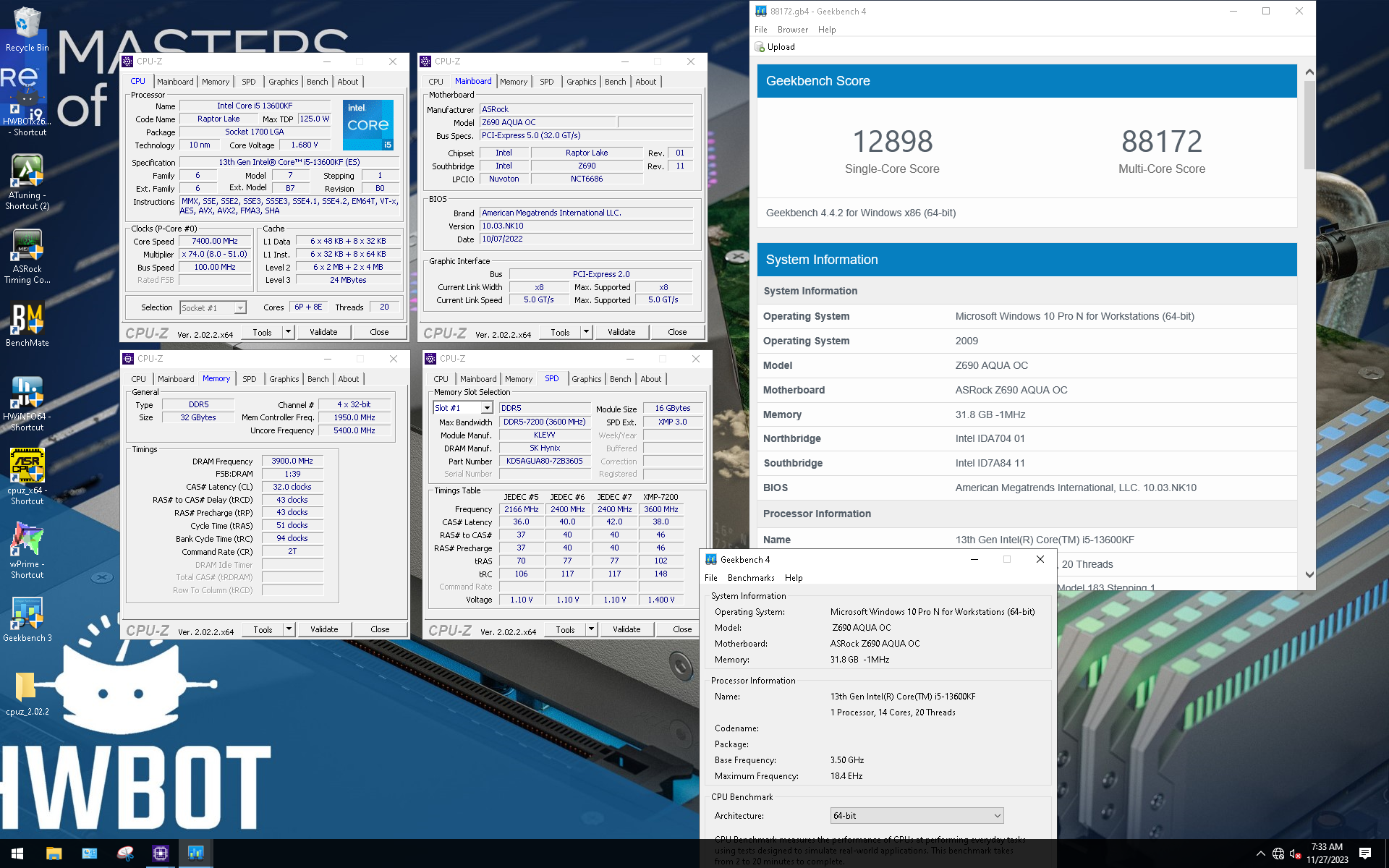Switch to Mainboard tab in top-left CPU-Z

pos(175,82)
